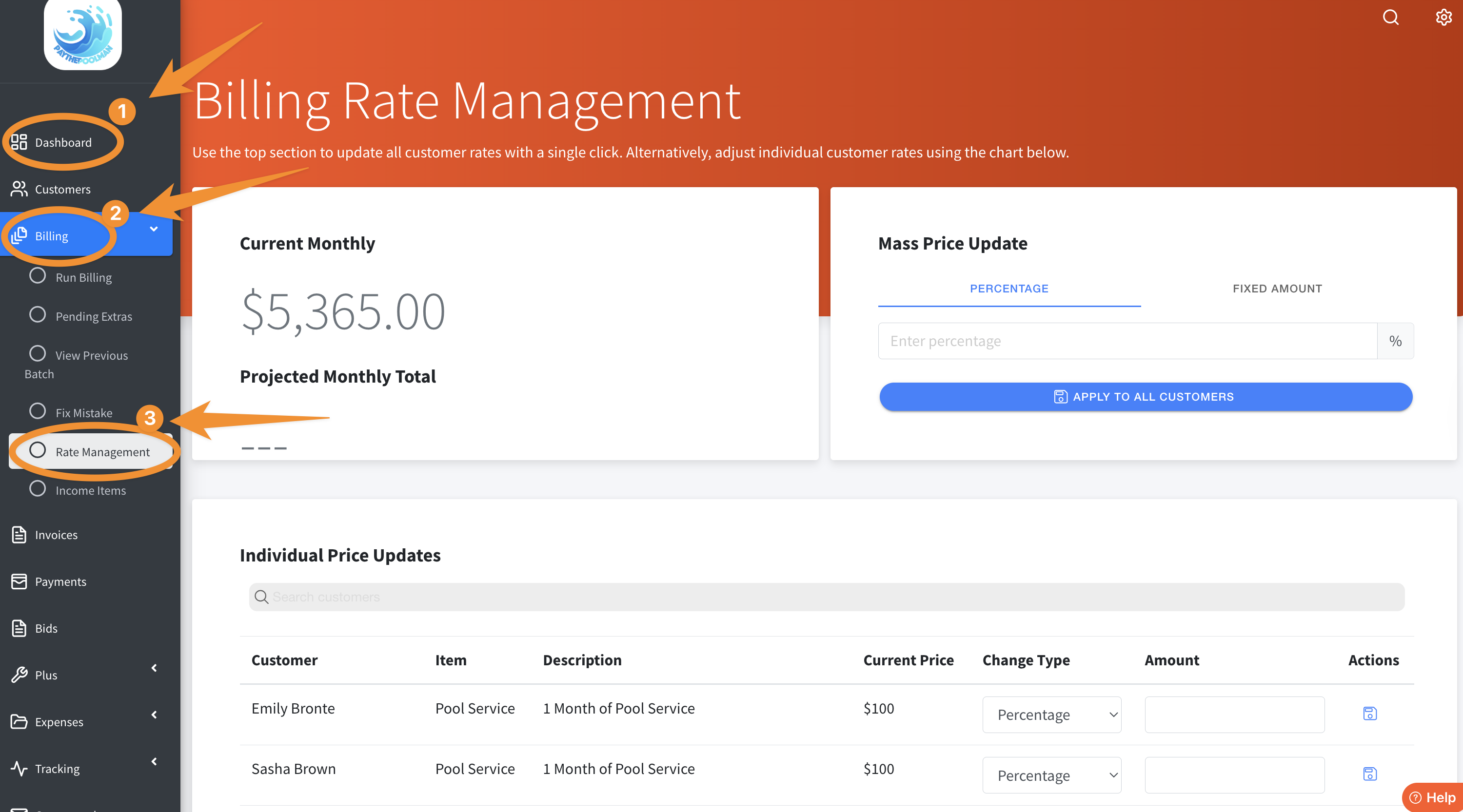Screen dimensions: 1463x812
Task: Click the save icon in Emily Bronte's row
Action: (x=1369, y=713)
